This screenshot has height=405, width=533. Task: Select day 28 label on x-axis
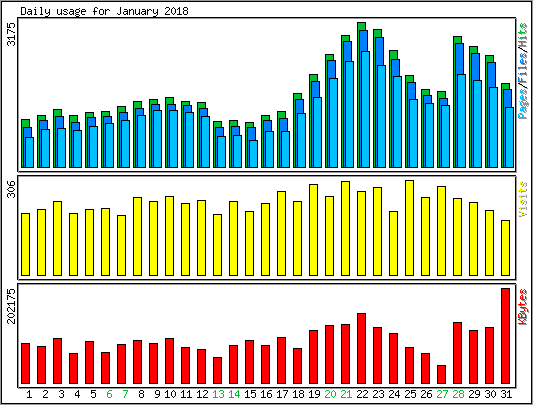458,394
